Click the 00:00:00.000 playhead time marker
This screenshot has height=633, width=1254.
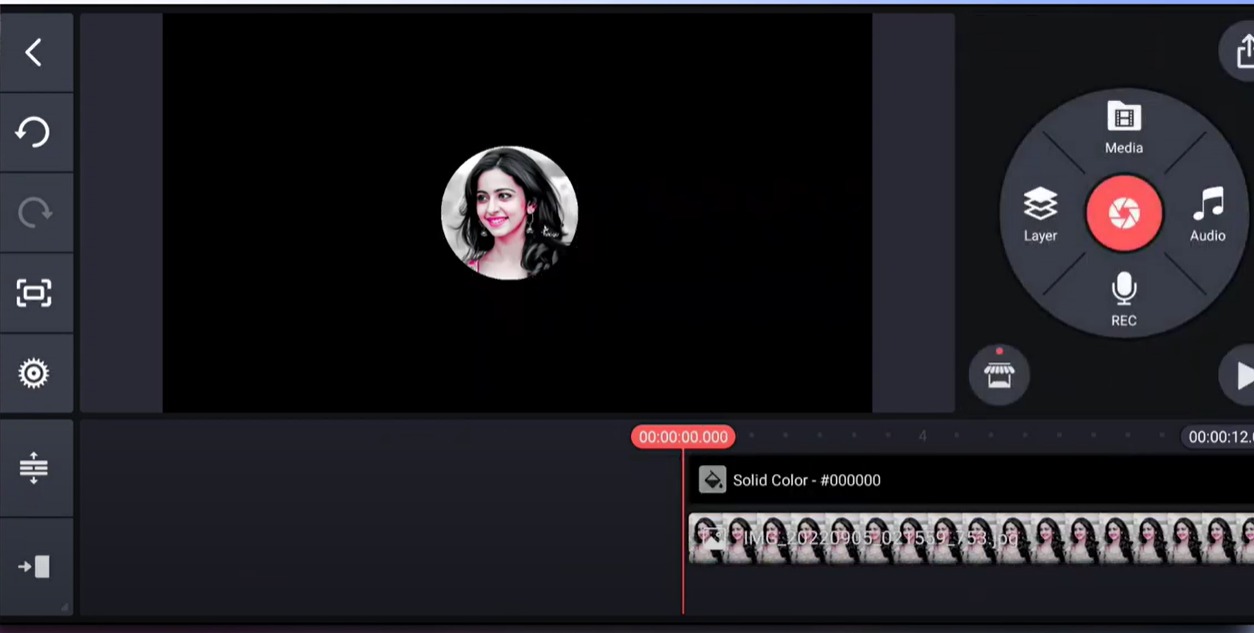click(683, 437)
